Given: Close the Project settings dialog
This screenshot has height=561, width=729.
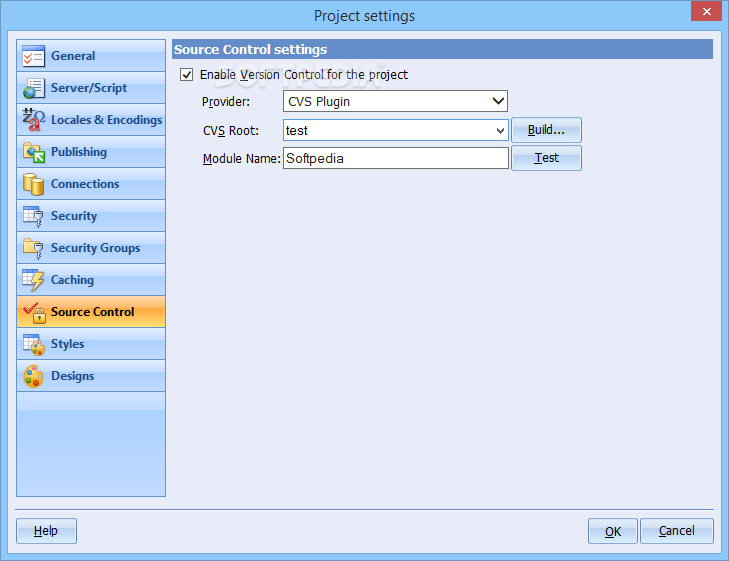Looking at the screenshot, I should [706, 12].
